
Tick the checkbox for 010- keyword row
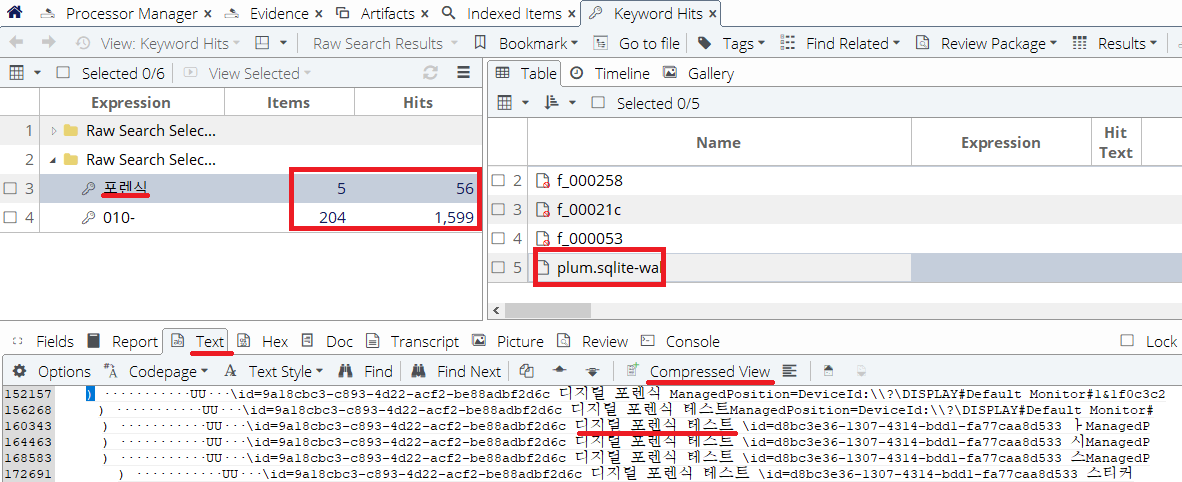click(10, 217)
